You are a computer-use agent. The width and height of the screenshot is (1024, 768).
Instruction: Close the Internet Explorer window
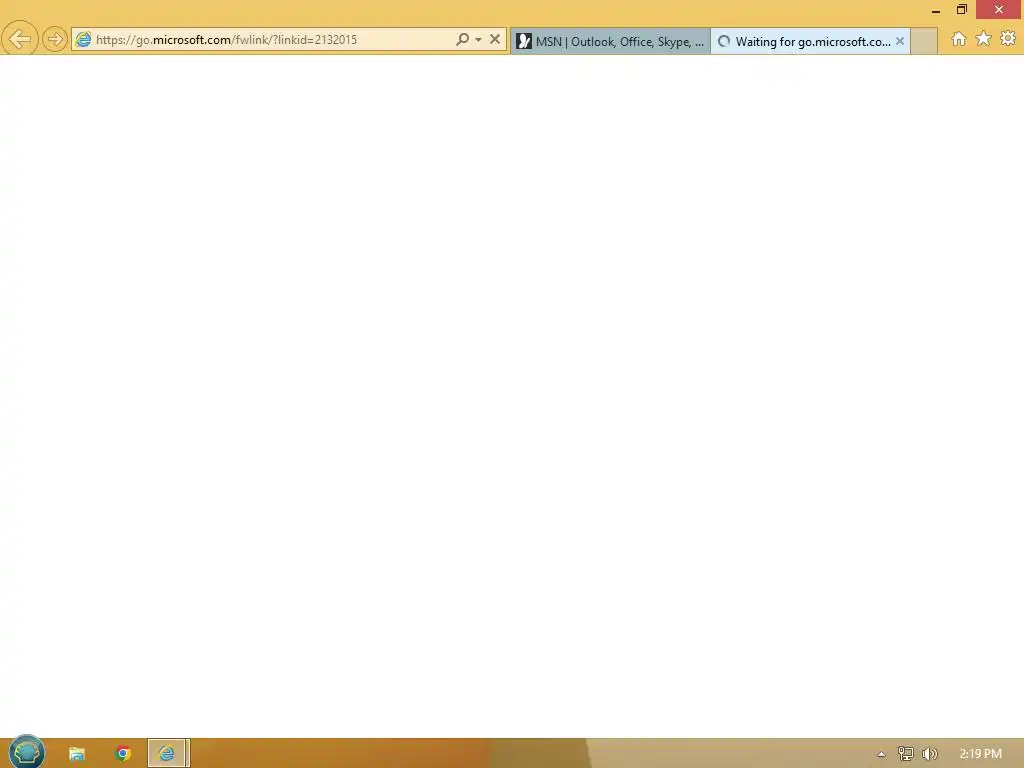click(x=999, y=9)
